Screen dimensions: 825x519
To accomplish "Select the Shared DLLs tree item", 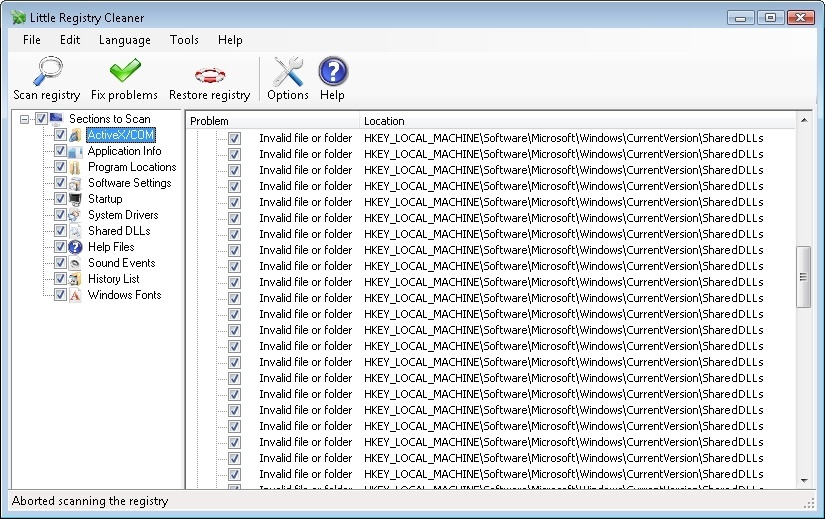I will [119, 231].
